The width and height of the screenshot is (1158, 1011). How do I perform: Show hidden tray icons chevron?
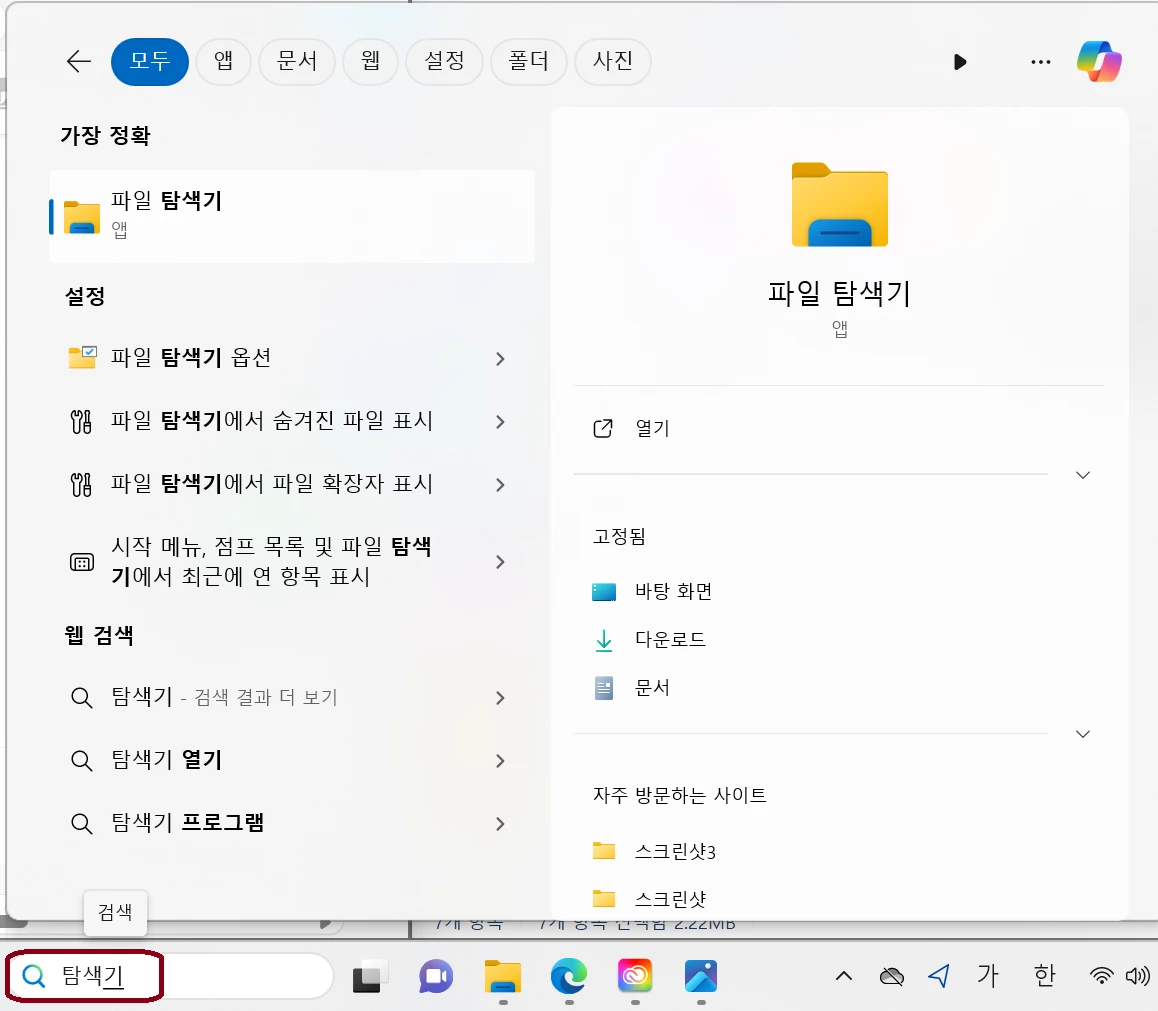[x=844, y=976]
